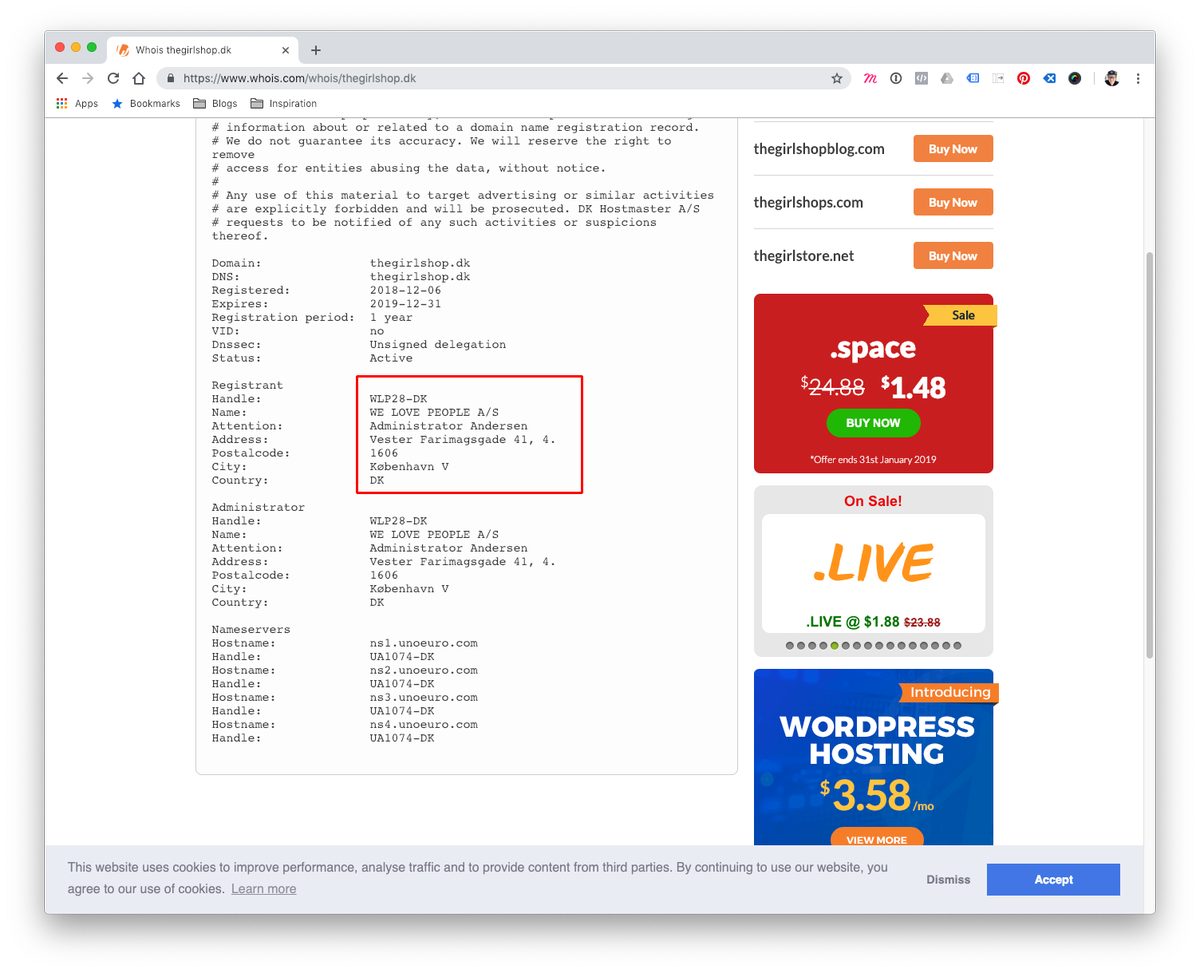
Task: Open the color wheel extension icon
Action: 1075,78
